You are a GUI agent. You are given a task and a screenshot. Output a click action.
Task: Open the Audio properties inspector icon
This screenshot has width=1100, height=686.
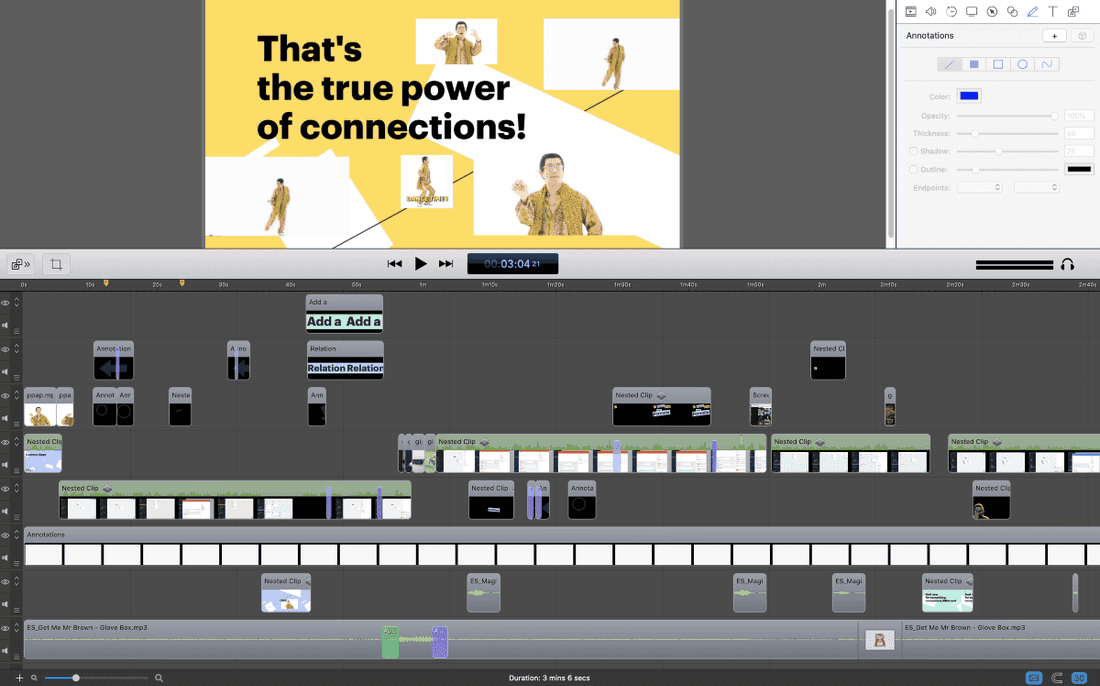pos(931,11)
